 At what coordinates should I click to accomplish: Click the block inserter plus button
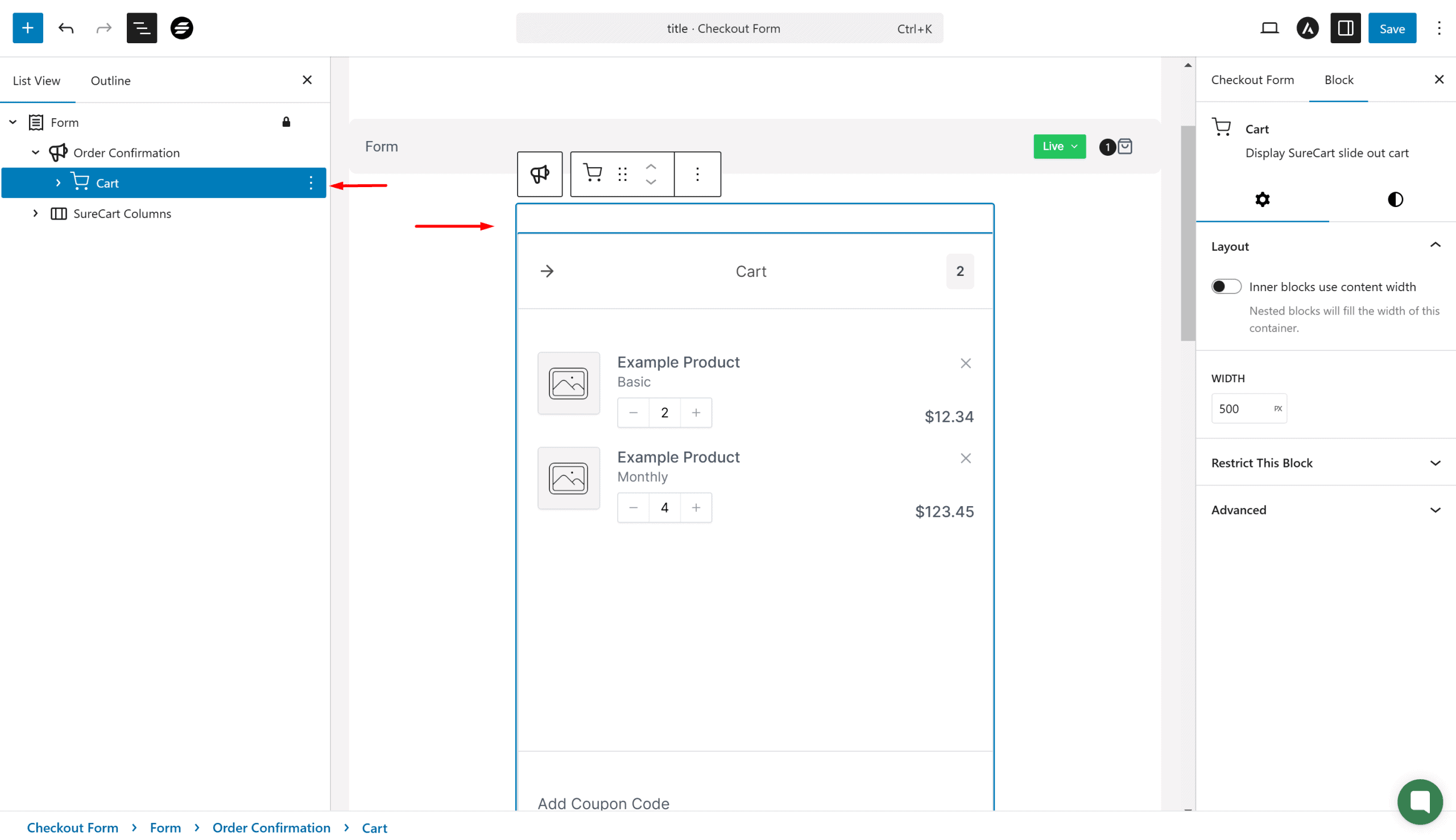point(28,28)
